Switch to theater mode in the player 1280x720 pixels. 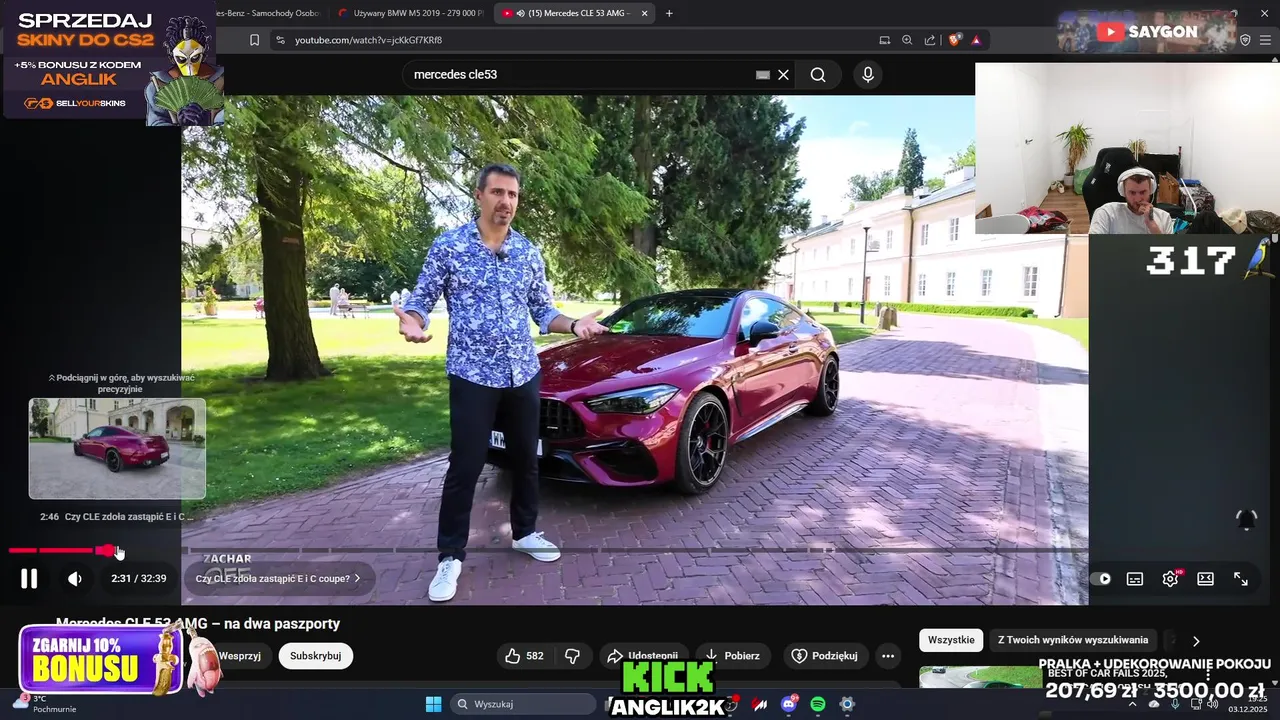(x=1206, y=578)
